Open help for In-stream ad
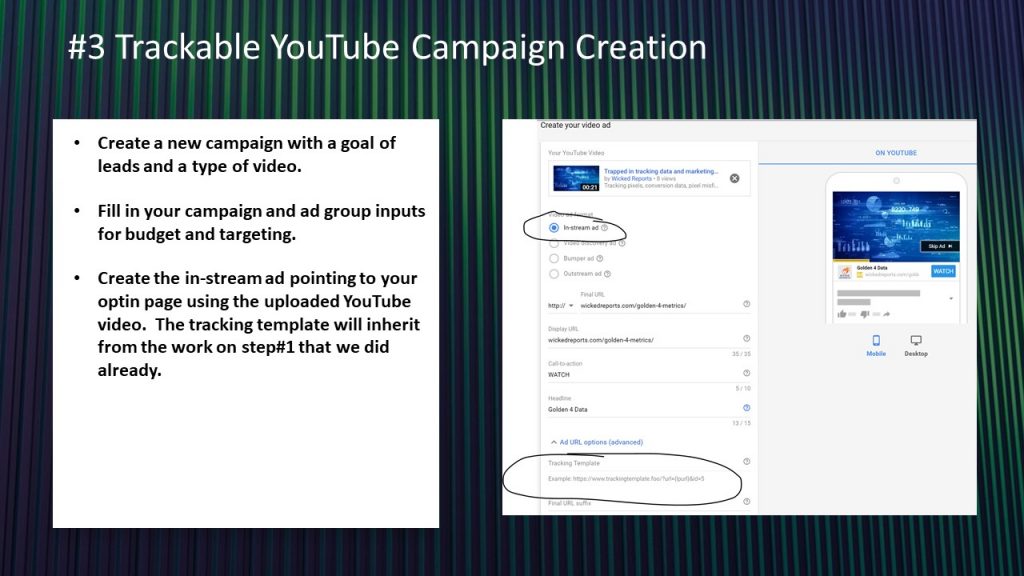The width and height of the screenshot is (1024, 576). [x=604, y=228]
